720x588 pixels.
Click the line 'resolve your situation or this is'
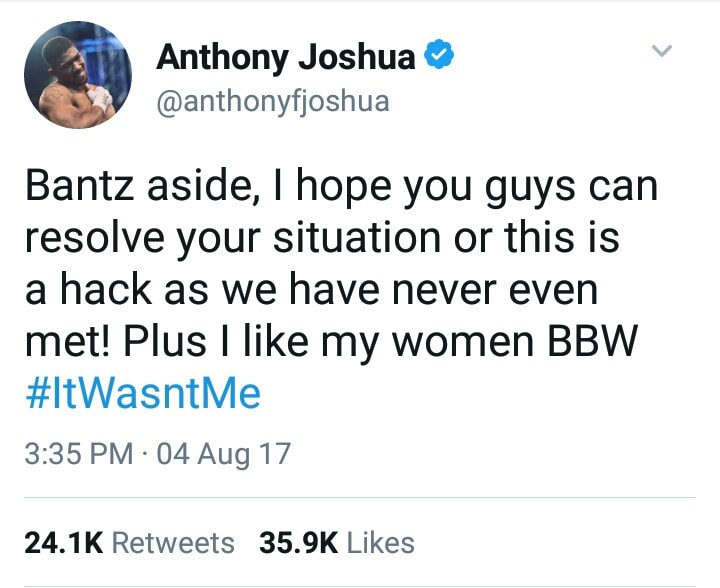pyautogui.click(x=322, y=239)
